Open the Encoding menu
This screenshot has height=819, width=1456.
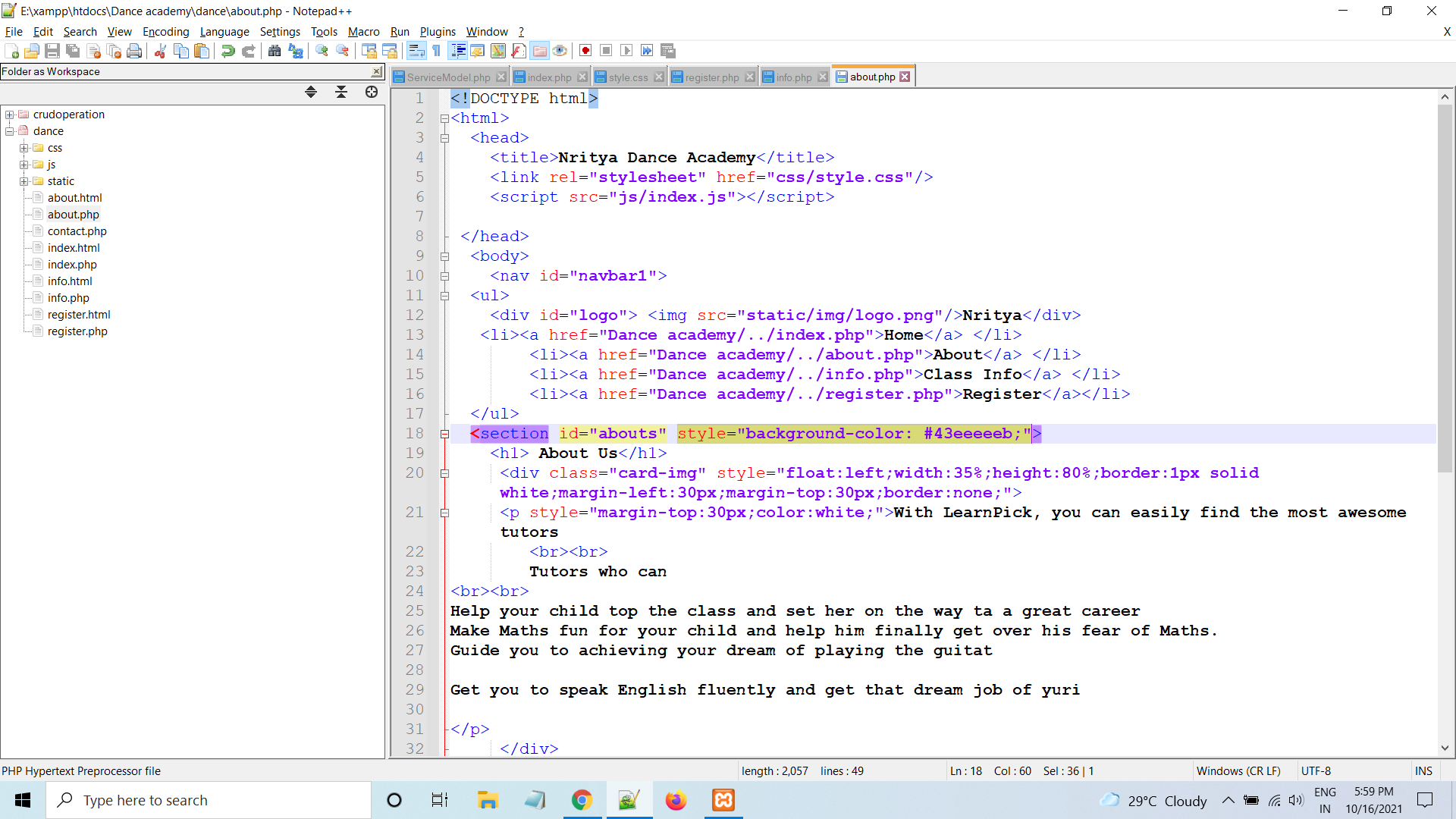pos(165,31)
